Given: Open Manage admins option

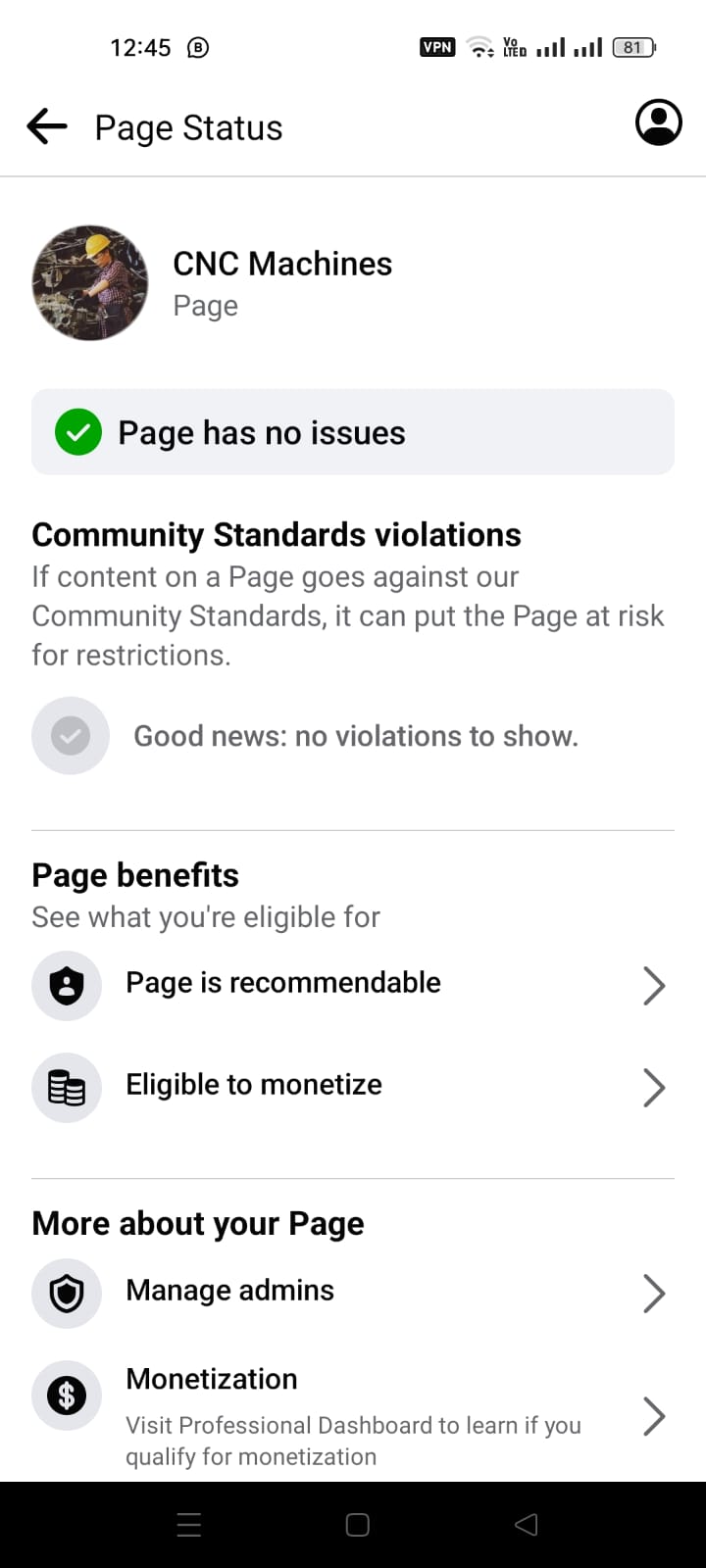Looking at the screenshot, I should tap(353, 1294).
